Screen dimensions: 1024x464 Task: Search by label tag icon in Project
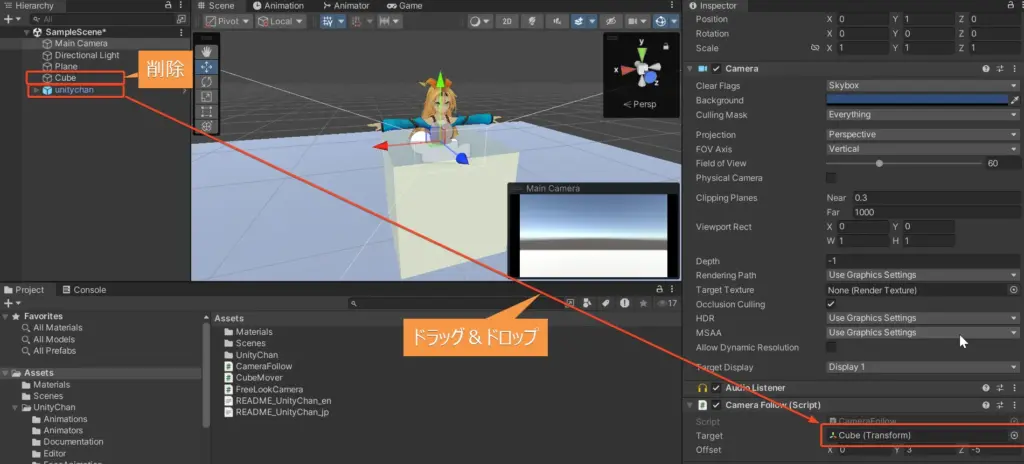coord(605,303)
